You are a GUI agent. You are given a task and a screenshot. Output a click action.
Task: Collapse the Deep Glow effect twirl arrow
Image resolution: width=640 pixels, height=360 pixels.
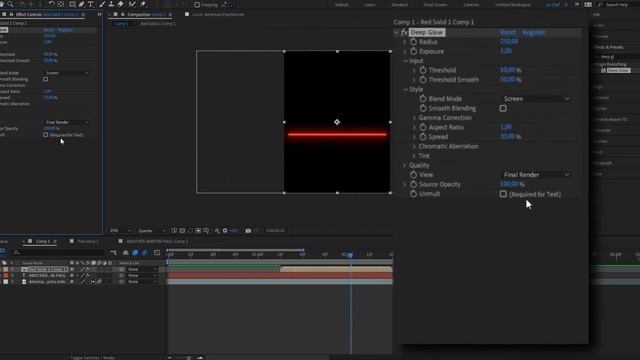(x=396, y=32)
